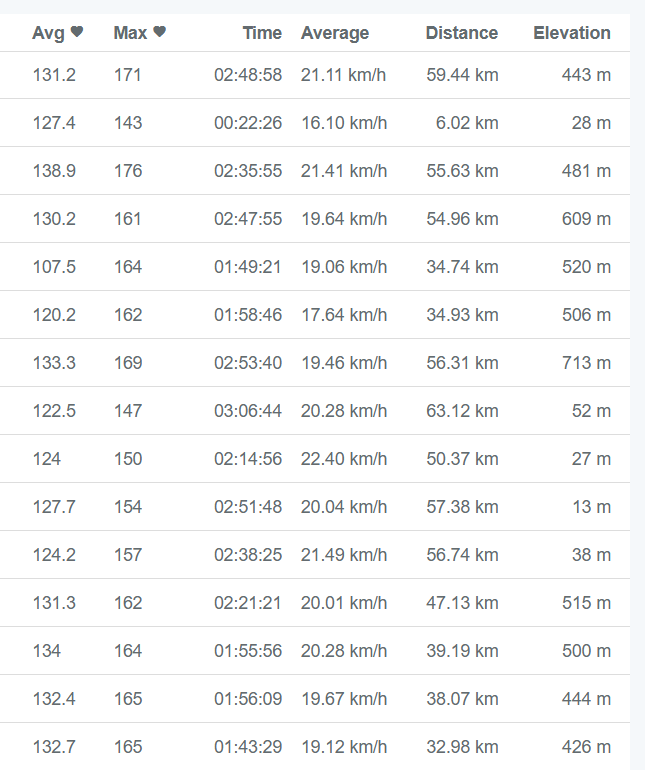
Task: Click the heart icon beside Max
Action: click(x=159, y=32)
